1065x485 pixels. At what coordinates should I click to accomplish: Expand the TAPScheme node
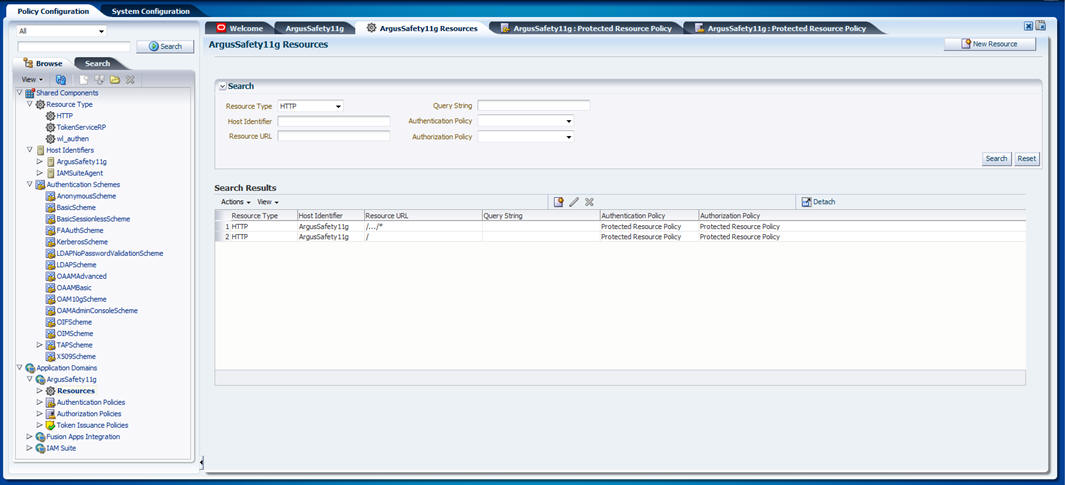(x=39, y=345)
